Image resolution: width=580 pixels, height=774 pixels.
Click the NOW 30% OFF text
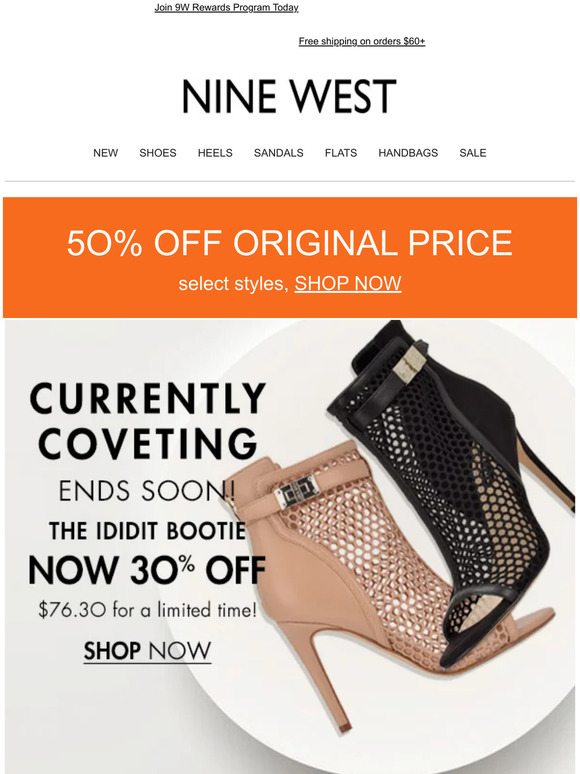[147, 571]
